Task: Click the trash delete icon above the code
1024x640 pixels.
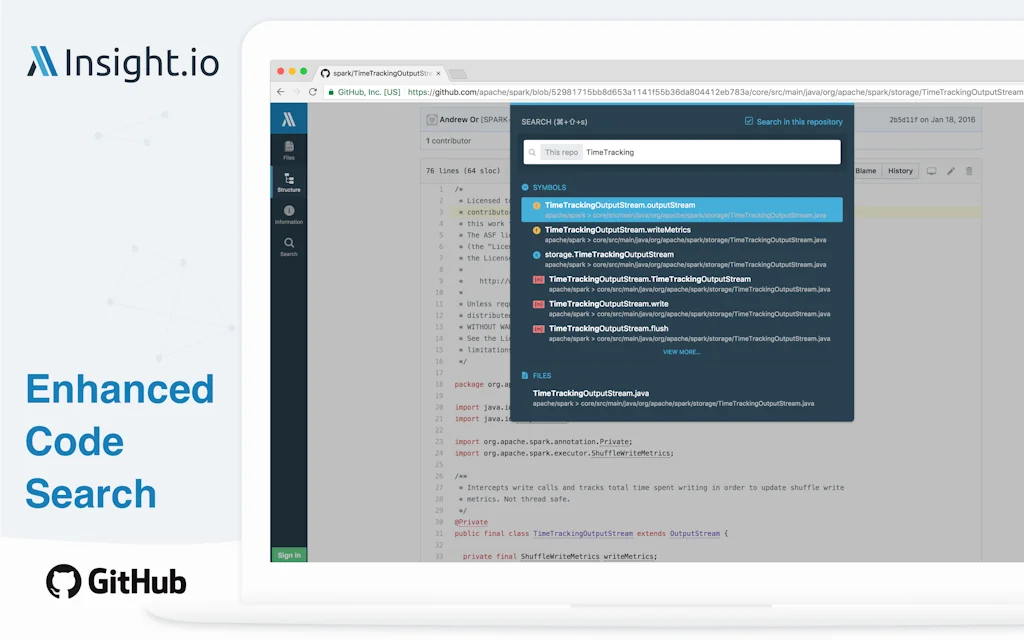Action: pyautogui.click(x=969, y=171)
